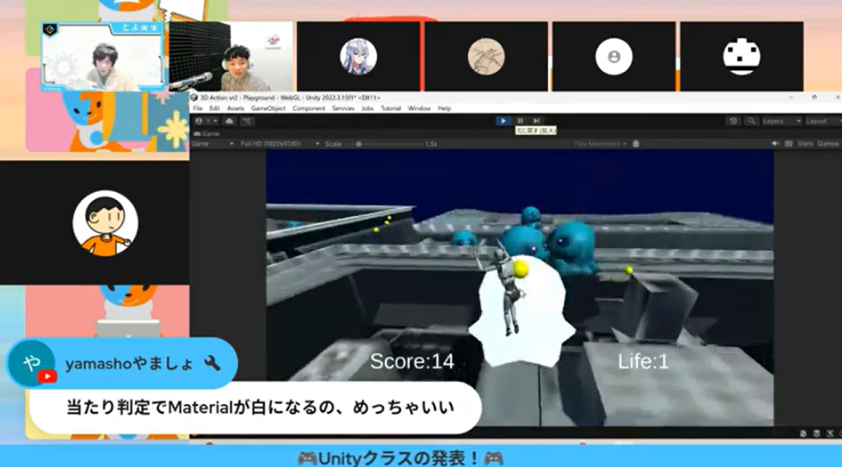Minimize the Unity editor window

pos(791,98)
